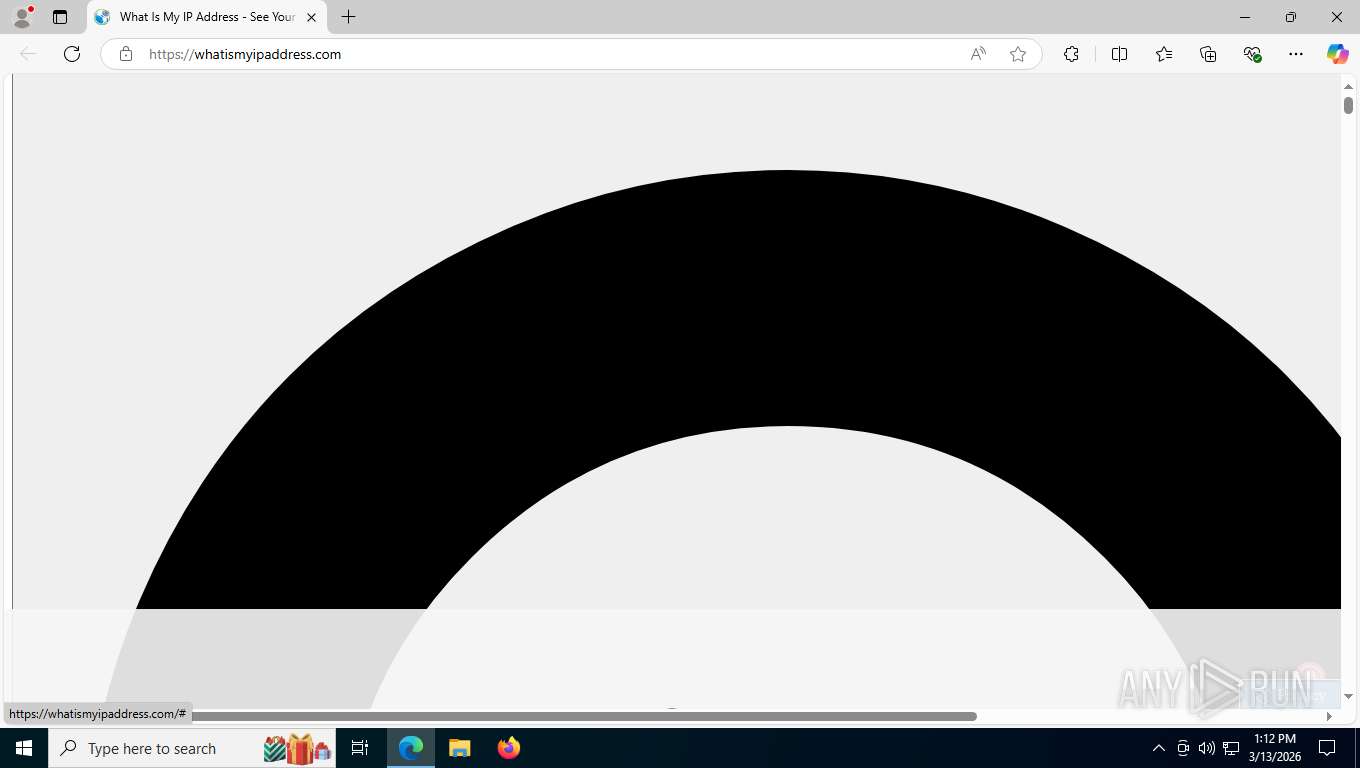The image size is (1360, 768).
Task: Minimize the Edge window
Action: [x=1245, y=17]
